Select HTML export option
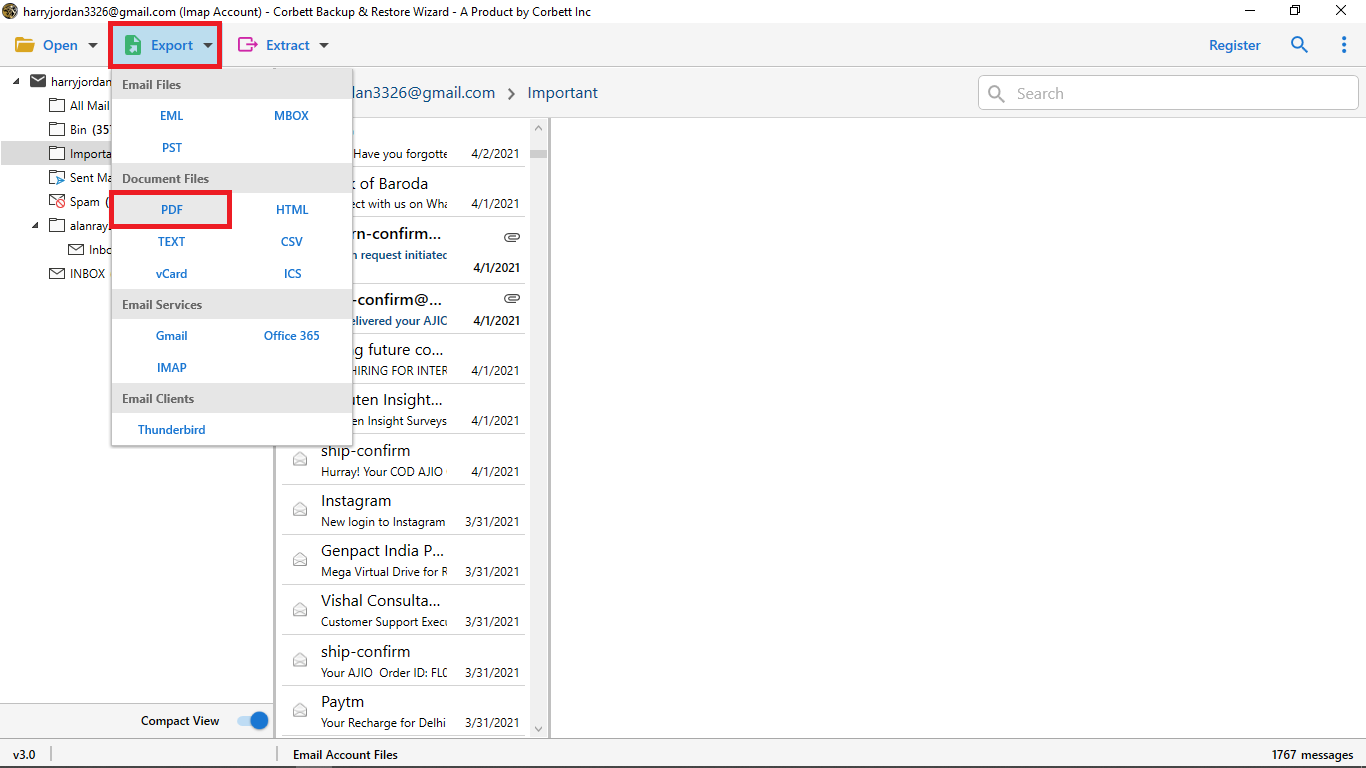The height and width of the screenshot is (768, 1366). coord(292,210)
